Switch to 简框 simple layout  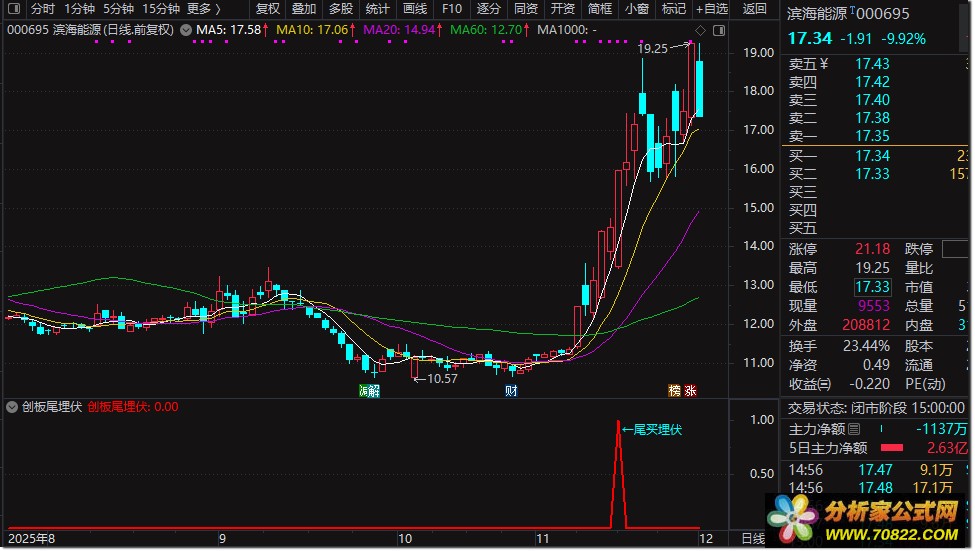[x=600, y=9]
